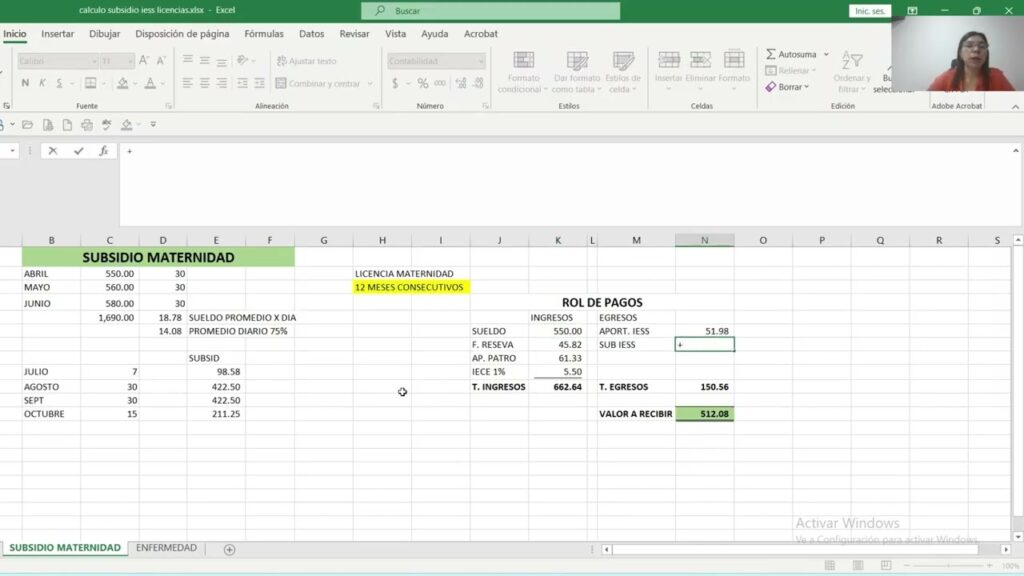Screen dimensions: 1024x576
Task: Open the Fórmulas ribbon tab
Action: (x=264, y=34)
